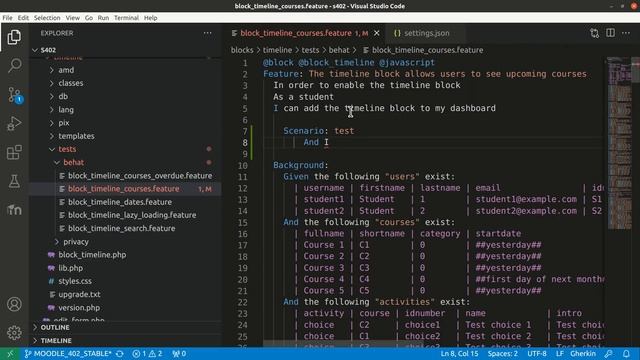Screen dimensions: 640x360
Task: Click the behat breadcrumb segment
Action: (339, 50)
